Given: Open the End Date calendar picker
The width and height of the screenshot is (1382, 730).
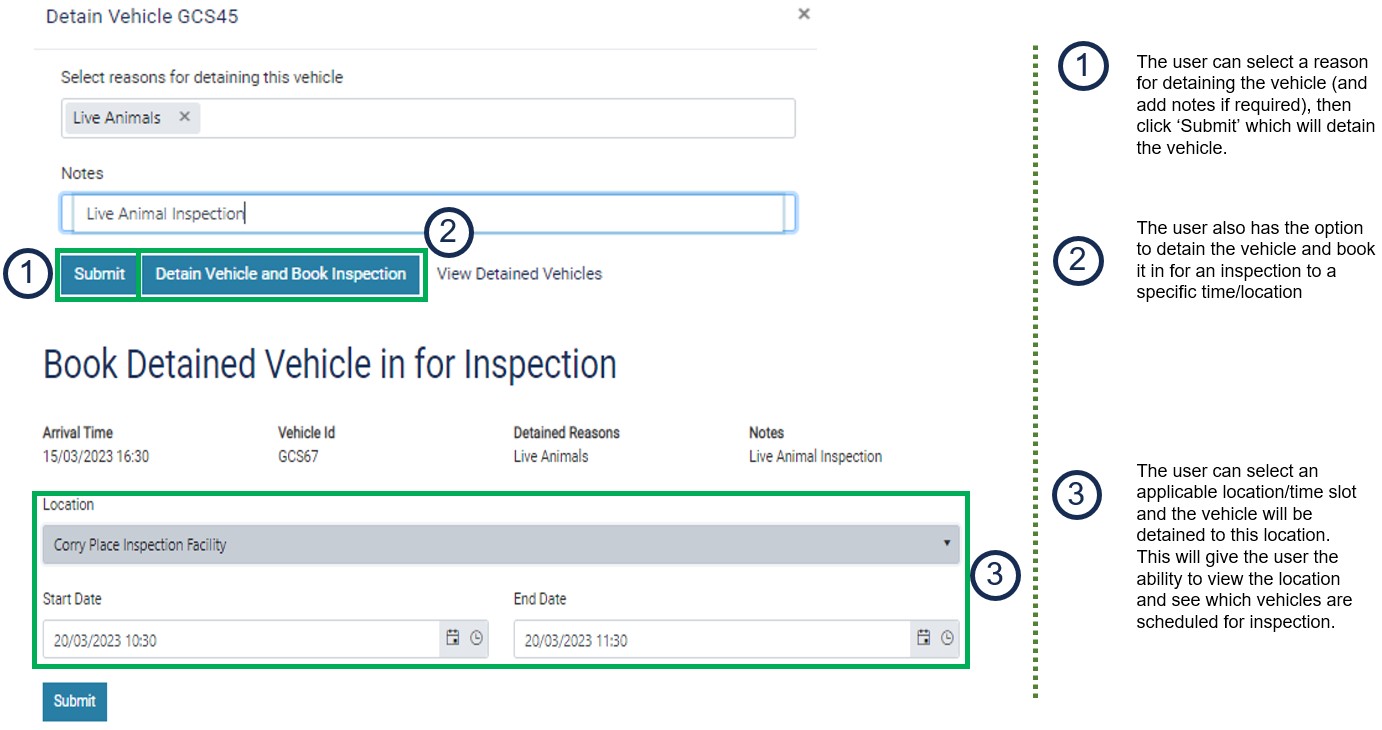Looking at the screenshot, I should pyautogui.click(x=923, y=638).
